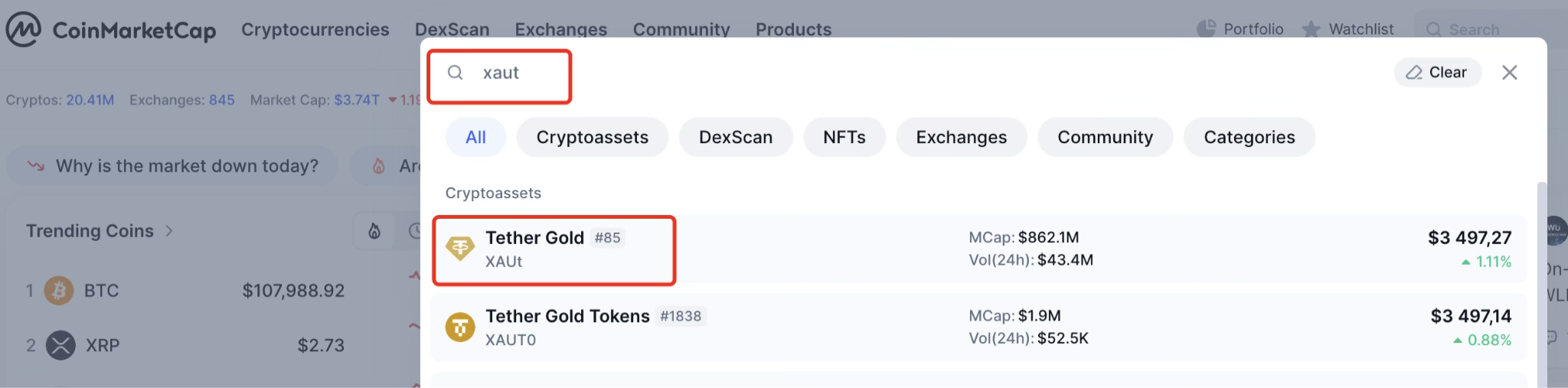
Task: Click the flame icon beside Trending Coins
Action: (x=374, y=231)
